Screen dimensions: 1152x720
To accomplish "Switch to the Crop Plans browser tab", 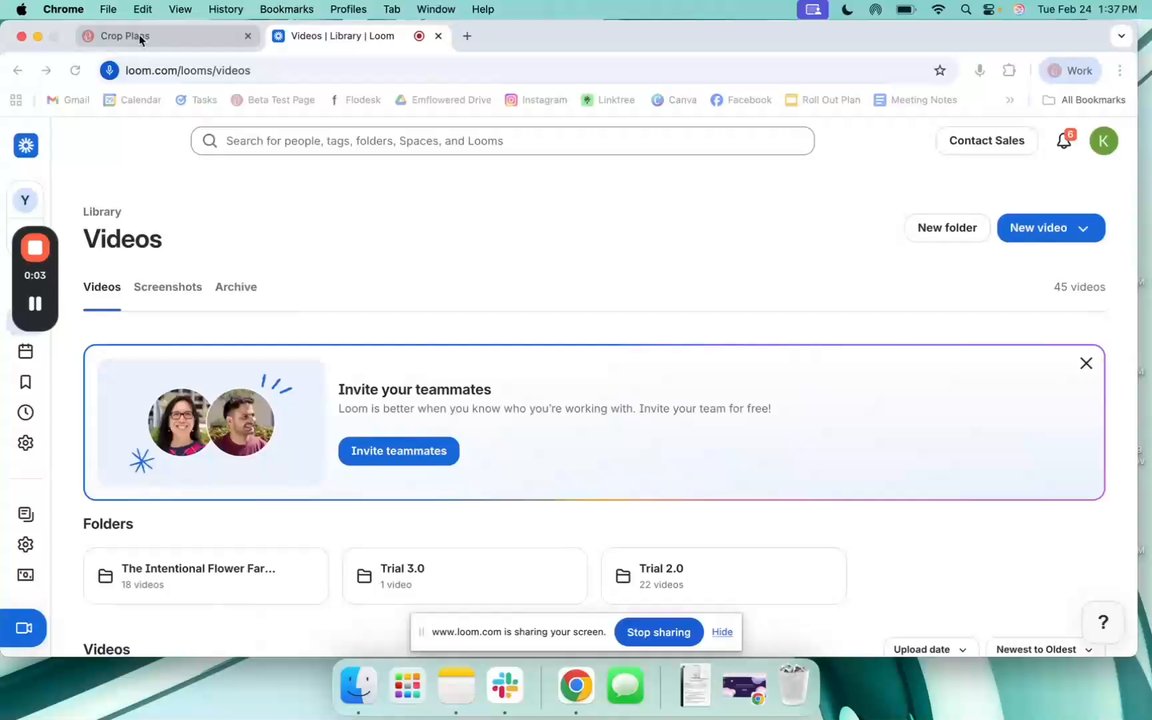I will (x=168, y=36).
